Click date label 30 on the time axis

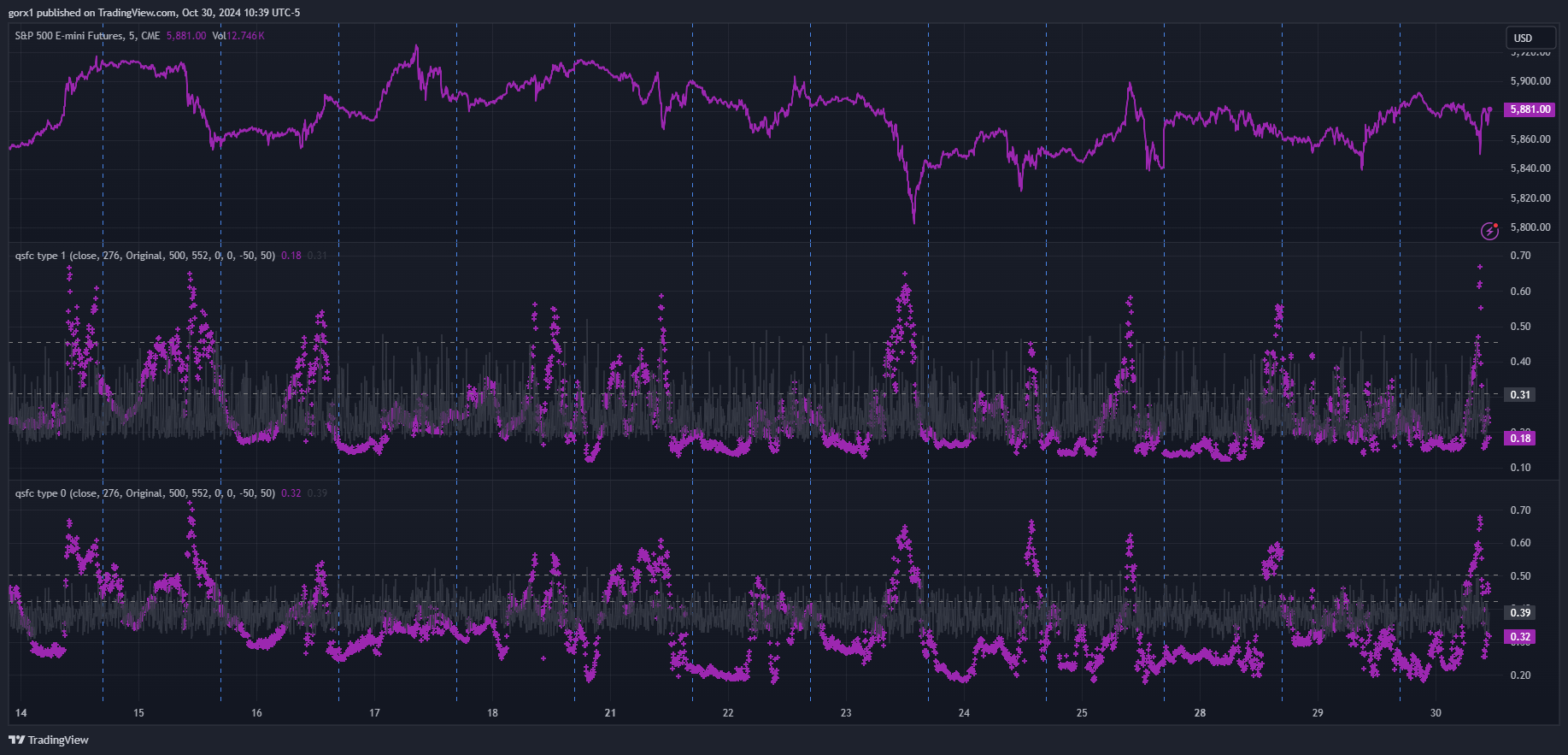pyautogui.click(x=1436, y=713)
